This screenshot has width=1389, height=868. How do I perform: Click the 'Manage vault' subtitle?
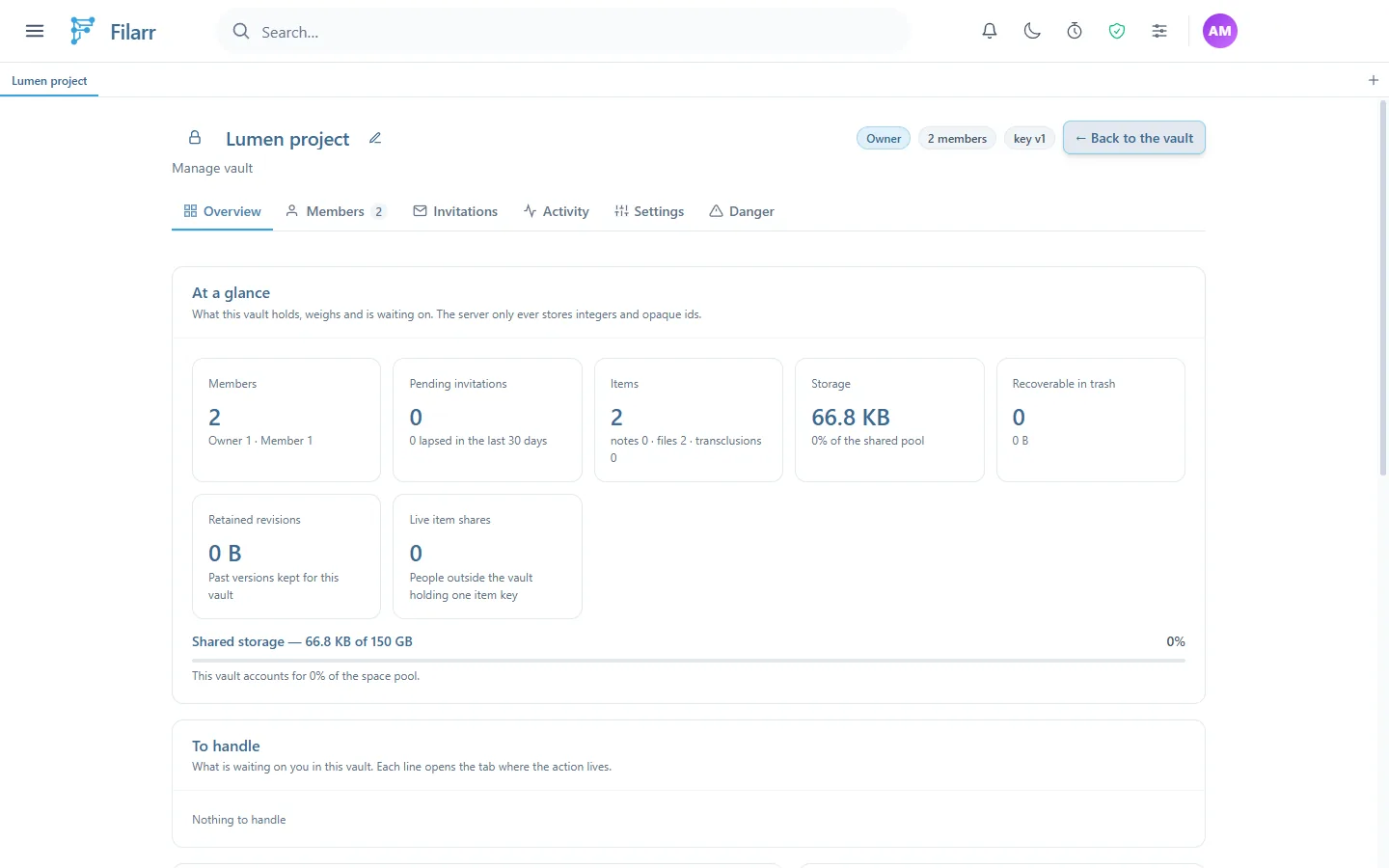tap(212, 168)
